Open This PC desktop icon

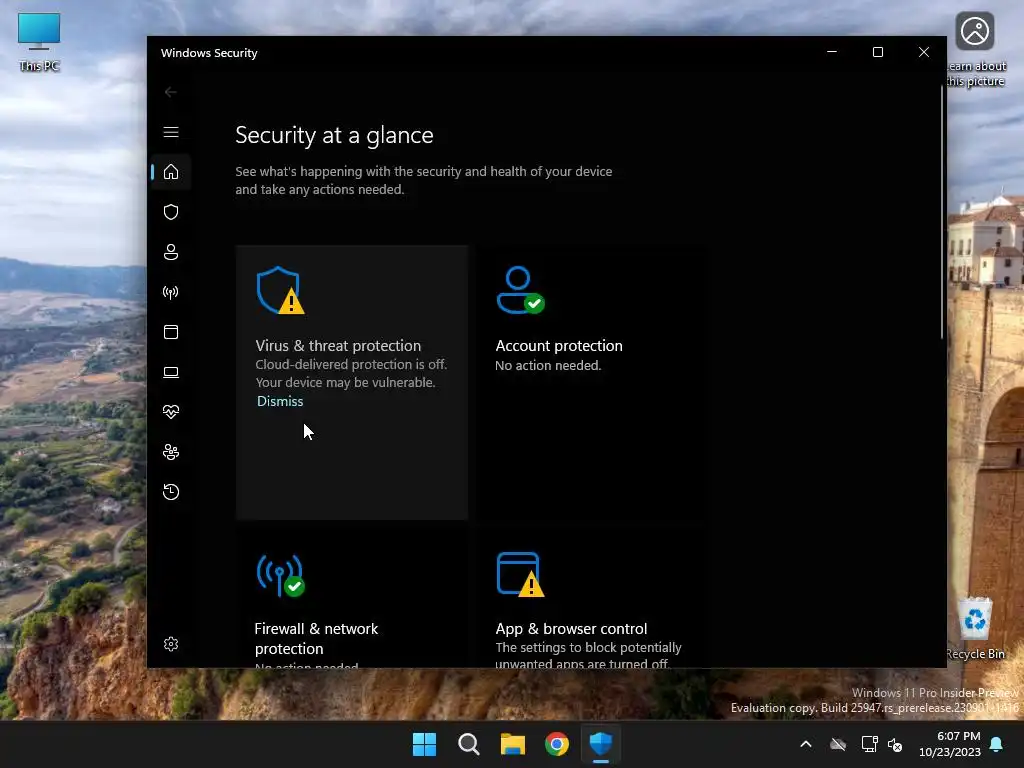[39, 42]
